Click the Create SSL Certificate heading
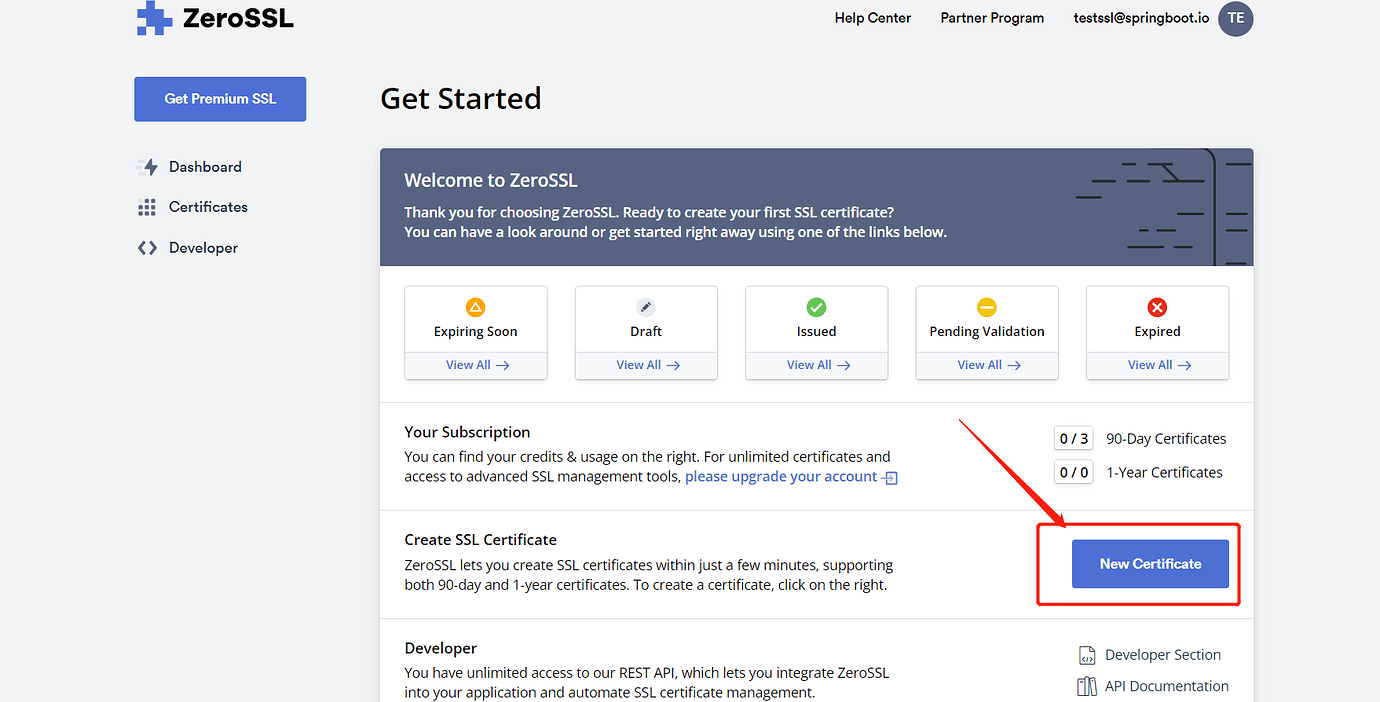 [x=480, y=540]
